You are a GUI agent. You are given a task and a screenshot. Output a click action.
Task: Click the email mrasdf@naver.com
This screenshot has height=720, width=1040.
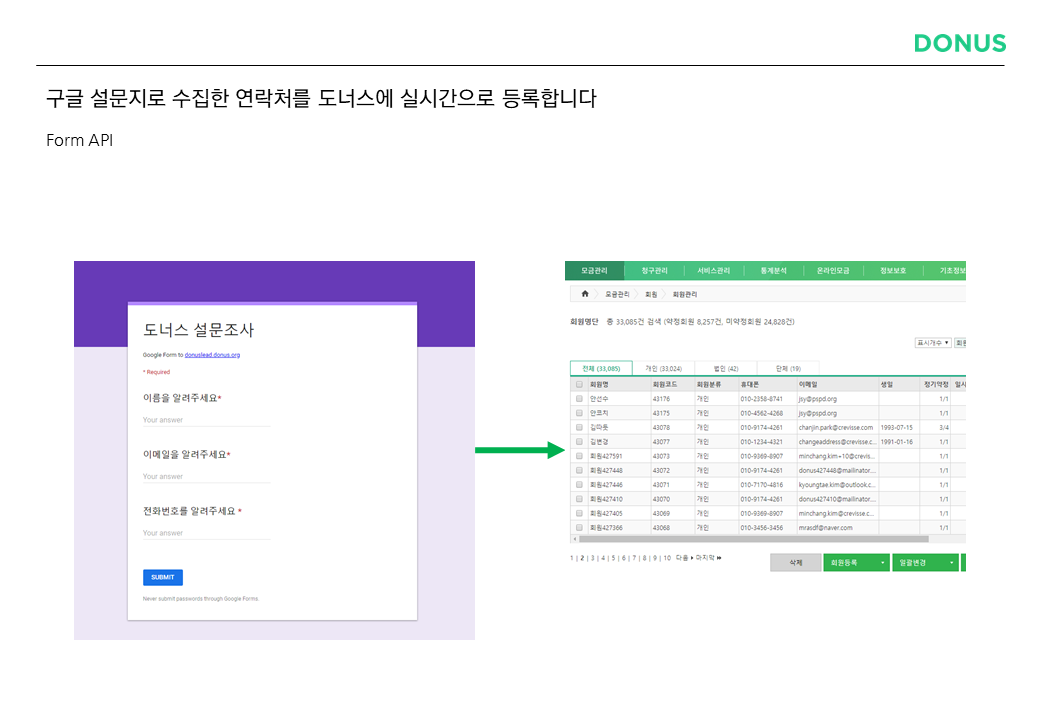click(825, 528)
